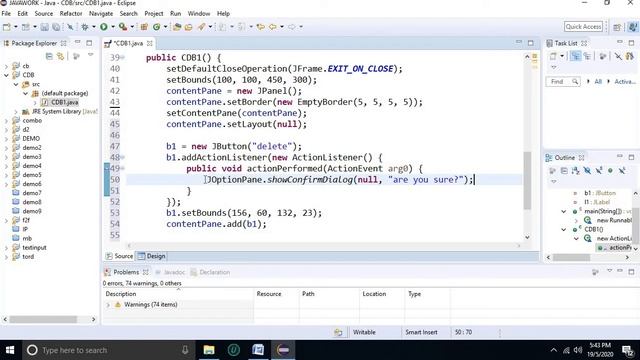Collapse the CDB project node
The height and width of the screenshot is (360, 640).
[x=6, y=75]
